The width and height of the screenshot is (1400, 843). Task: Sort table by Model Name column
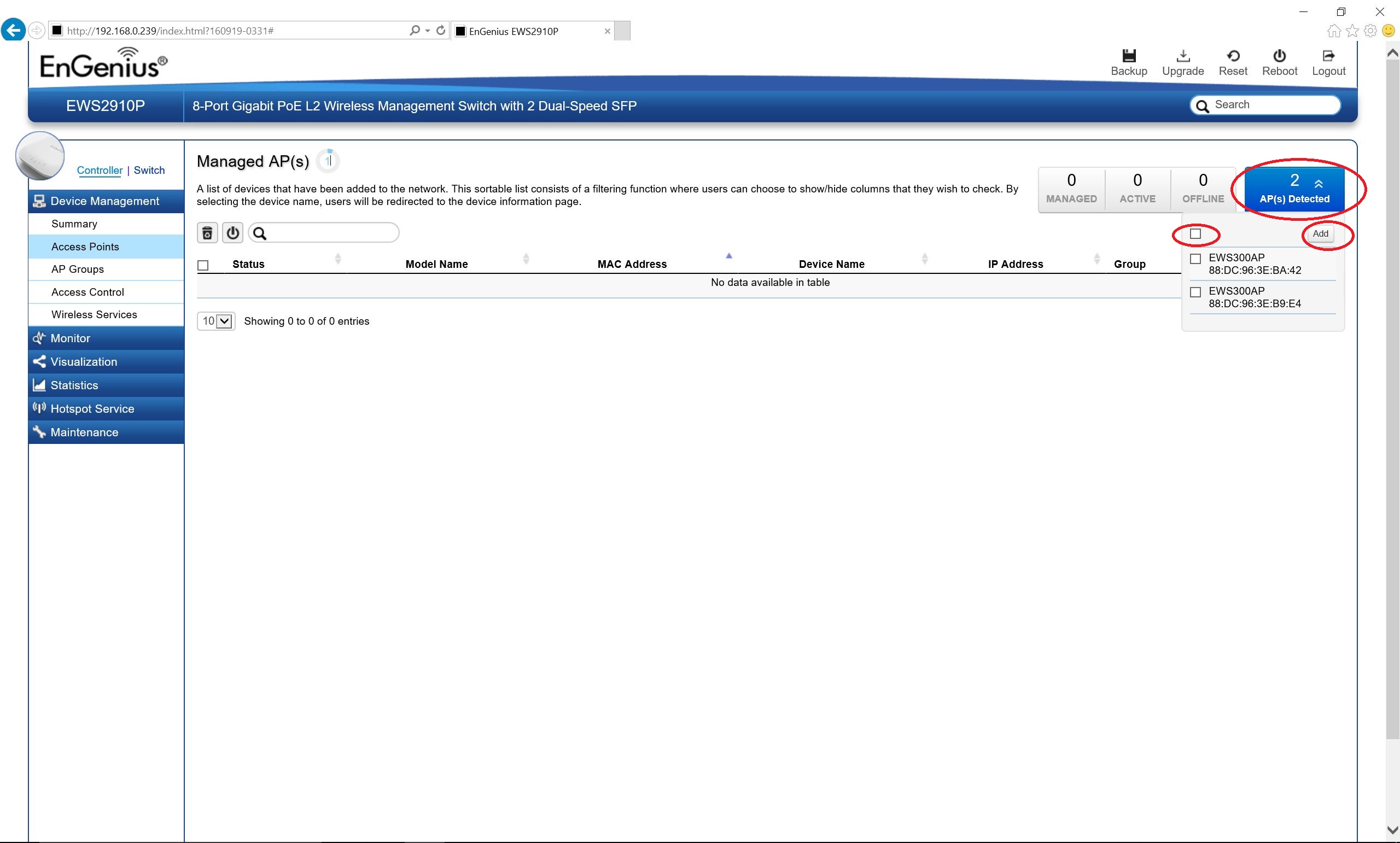437,264
